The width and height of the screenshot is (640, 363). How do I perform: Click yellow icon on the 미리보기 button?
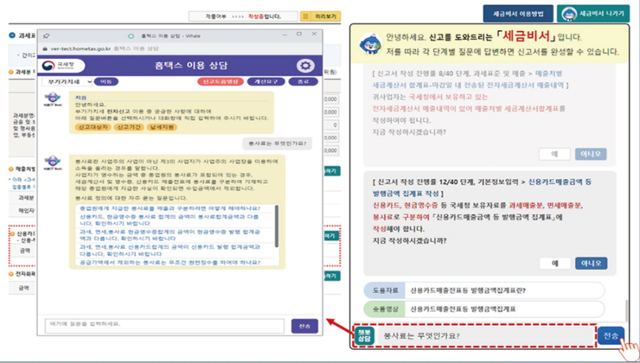pyautogui.click(x=306, y=16)
